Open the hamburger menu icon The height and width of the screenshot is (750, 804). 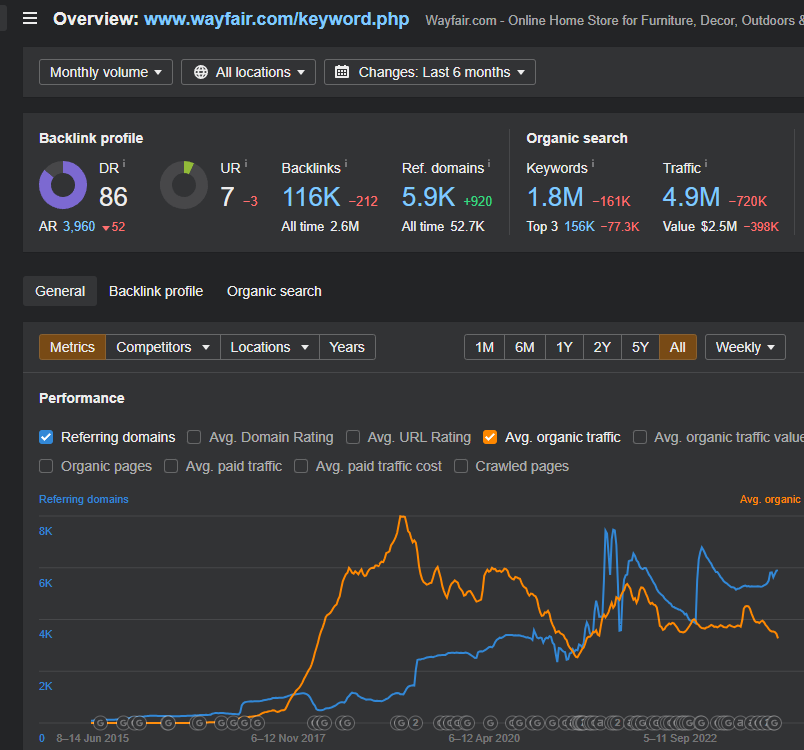[30, 19]
